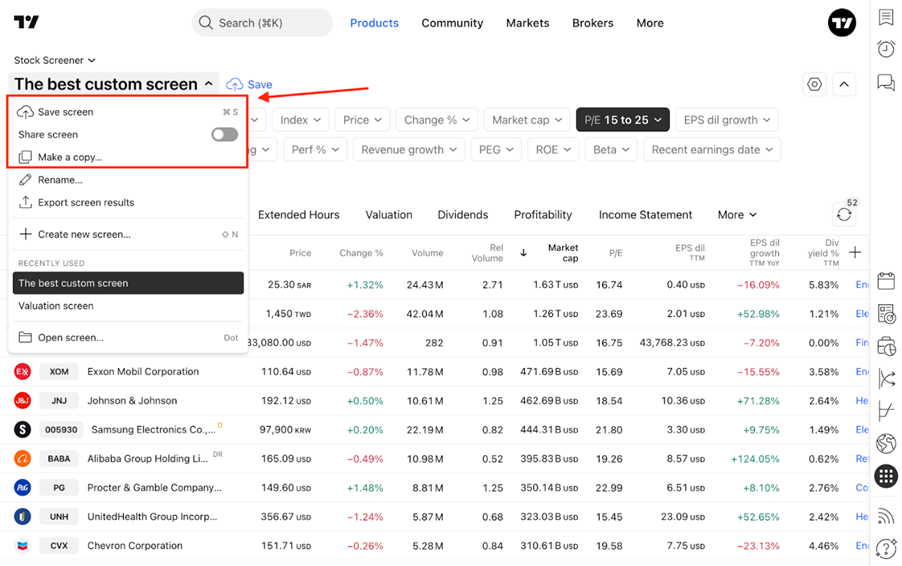
Task: Click the Exxon Mobil logo icon
Action: (x=22, y=372)
